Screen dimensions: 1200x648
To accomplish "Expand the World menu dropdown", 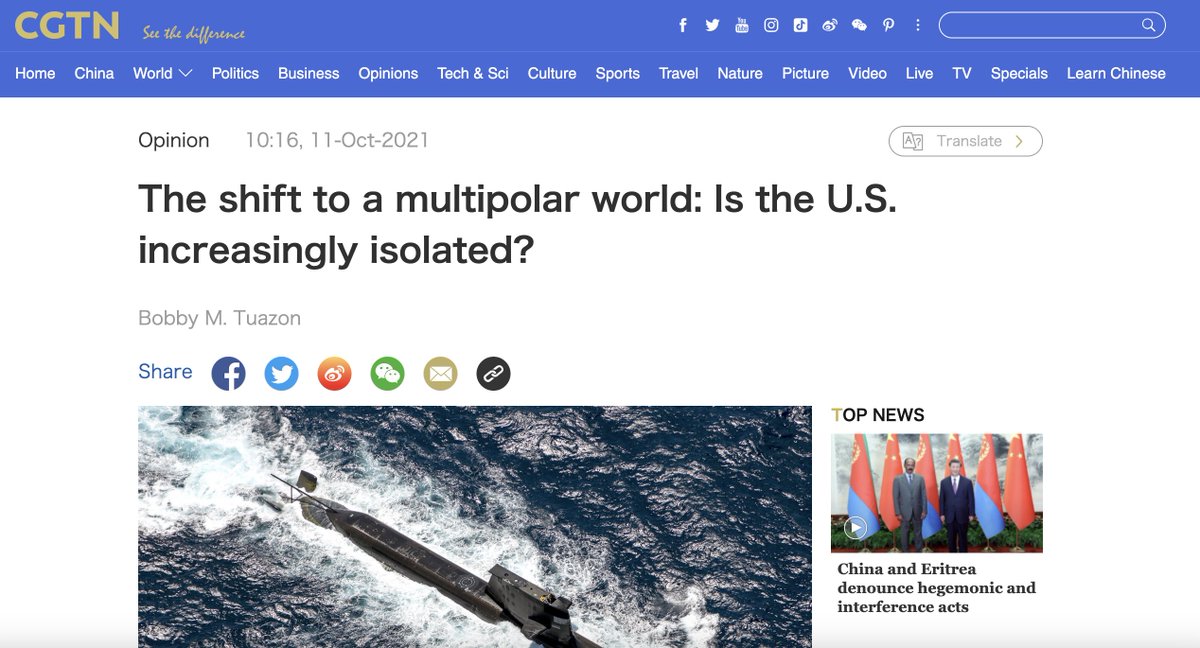I will click(x=163, y=73).
